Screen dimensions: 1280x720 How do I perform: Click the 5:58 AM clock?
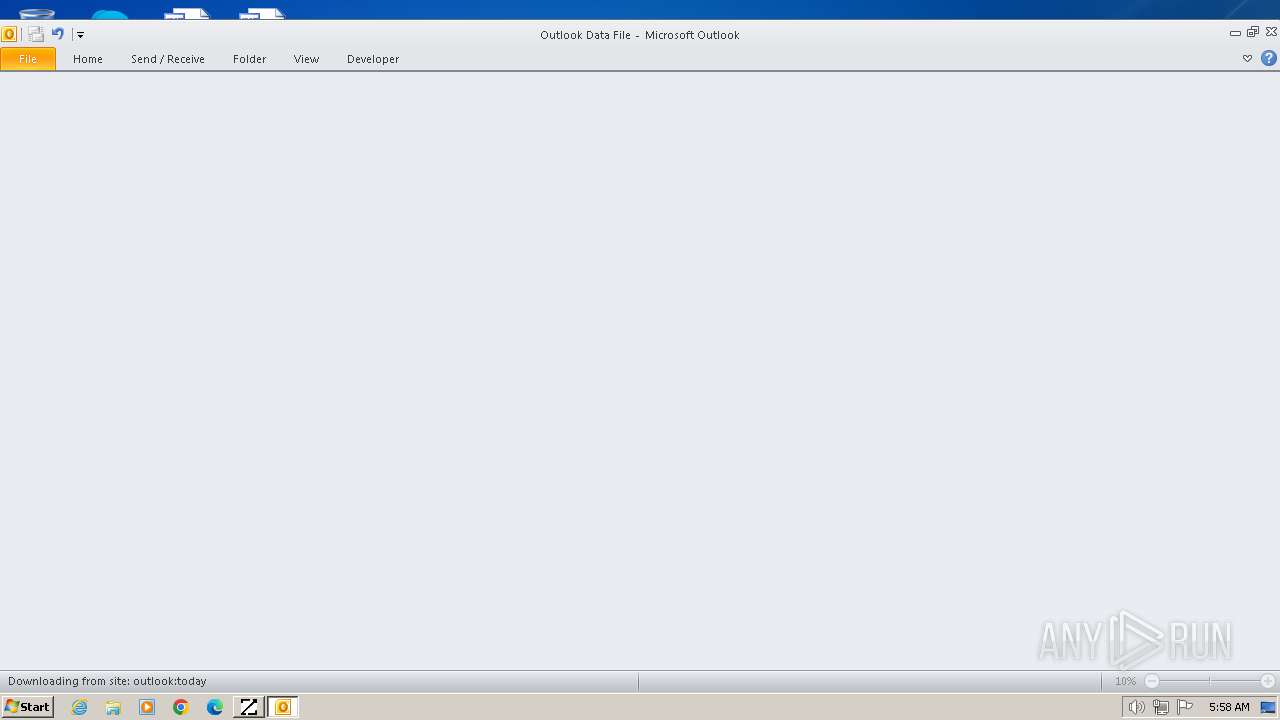tap(1229, 707)
